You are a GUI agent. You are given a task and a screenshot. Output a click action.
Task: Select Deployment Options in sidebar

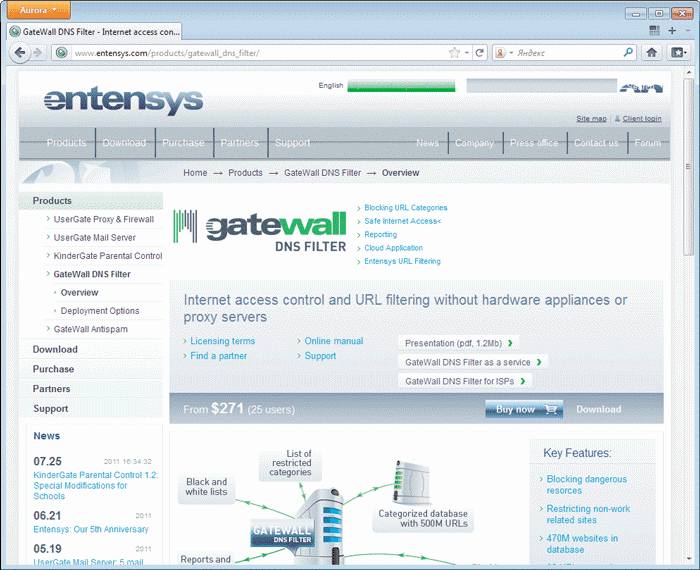(x=100, y=311)
